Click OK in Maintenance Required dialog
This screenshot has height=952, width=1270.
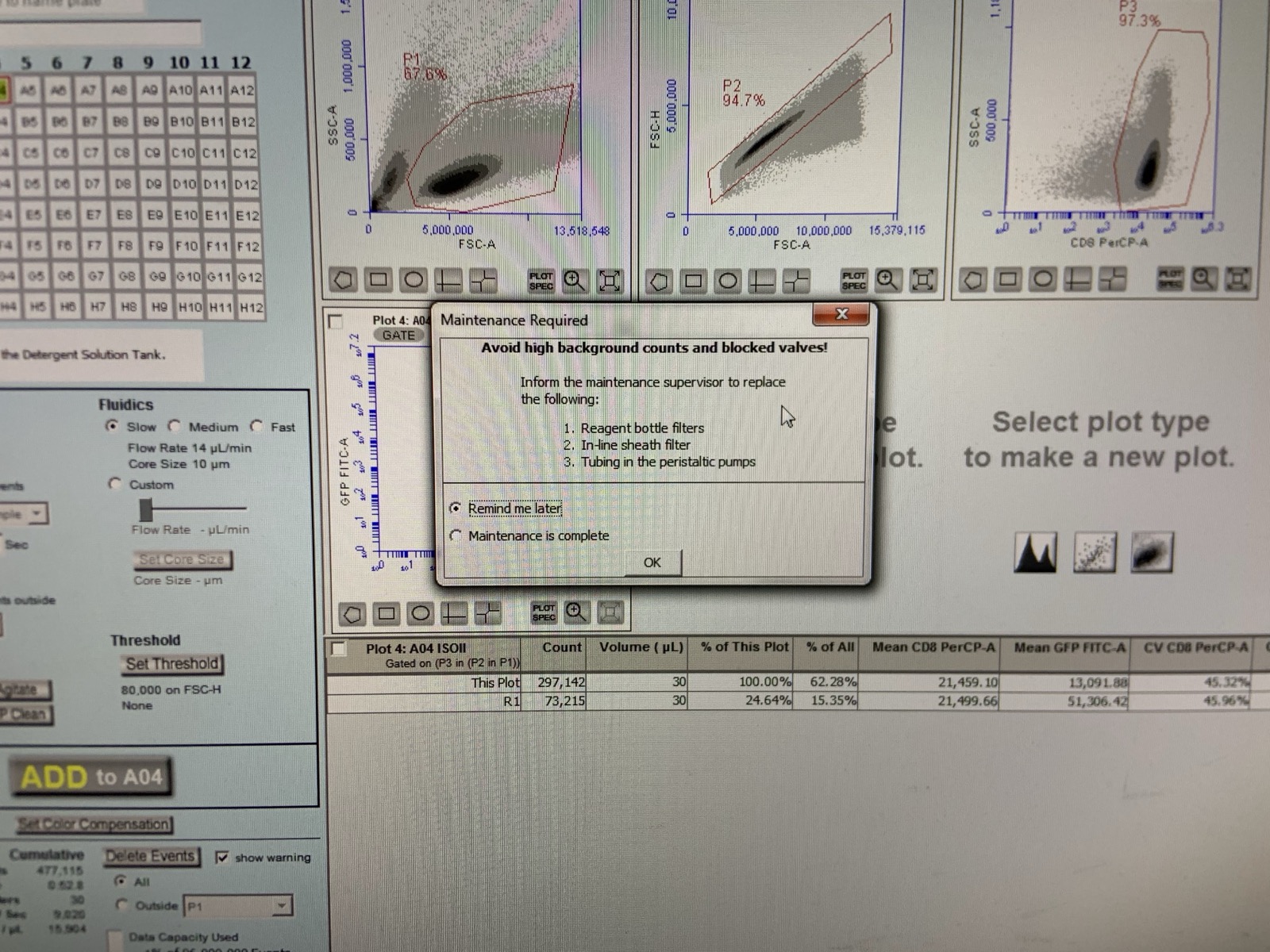(x=652, y=562)
